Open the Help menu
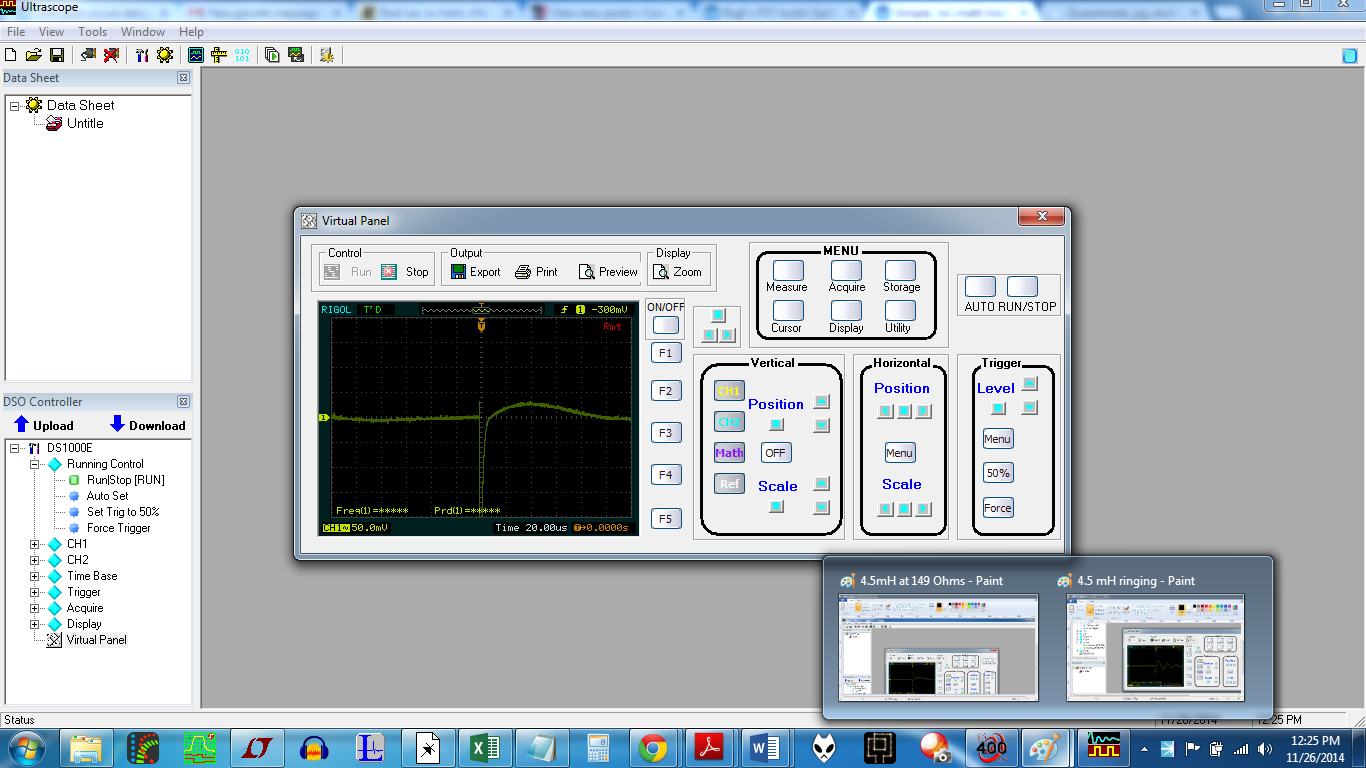 191,32
